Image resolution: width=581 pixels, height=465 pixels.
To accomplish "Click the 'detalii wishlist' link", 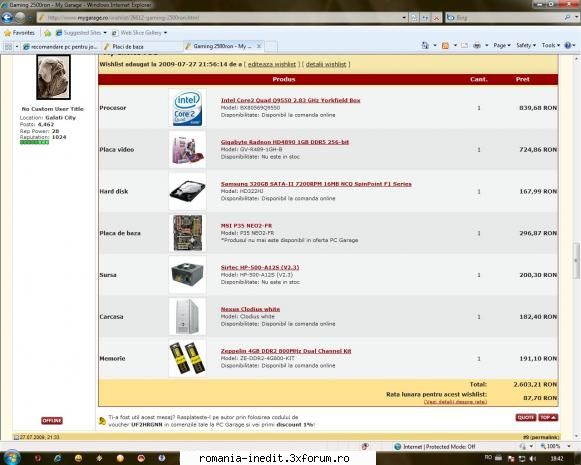I will click(x=326, y=64).
